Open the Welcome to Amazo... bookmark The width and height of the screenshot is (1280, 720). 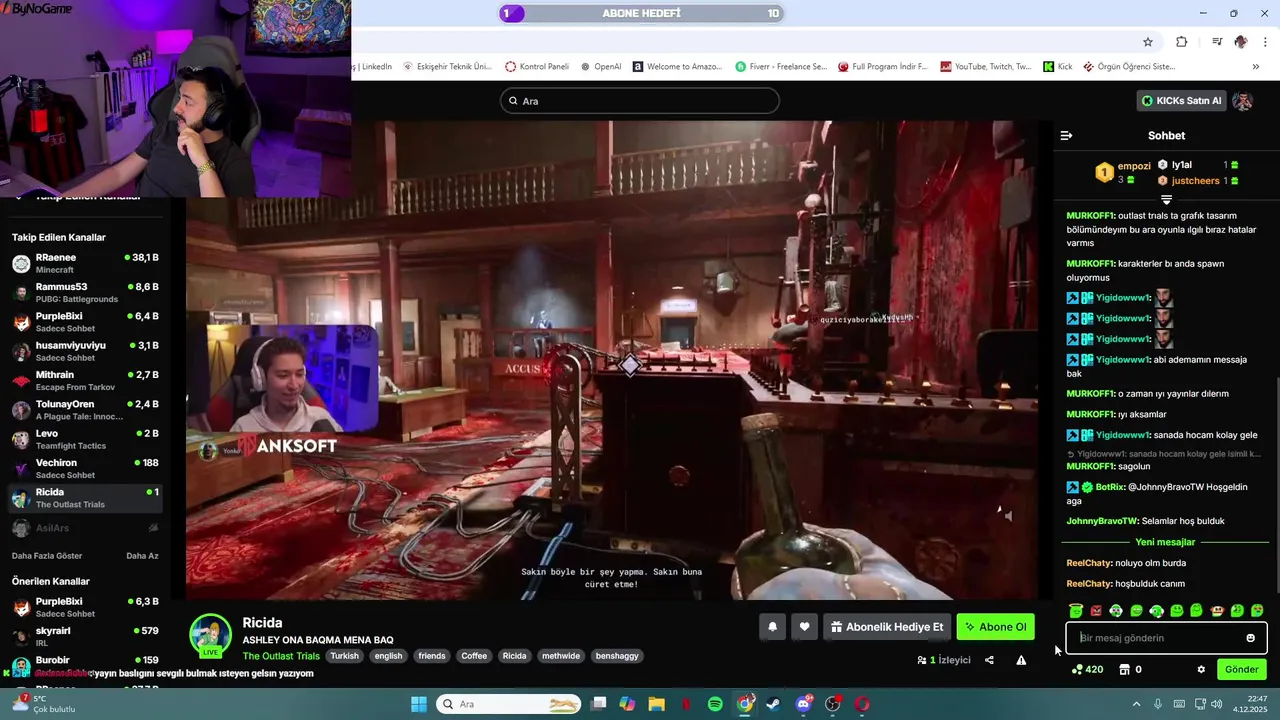(x=676, y=67)
